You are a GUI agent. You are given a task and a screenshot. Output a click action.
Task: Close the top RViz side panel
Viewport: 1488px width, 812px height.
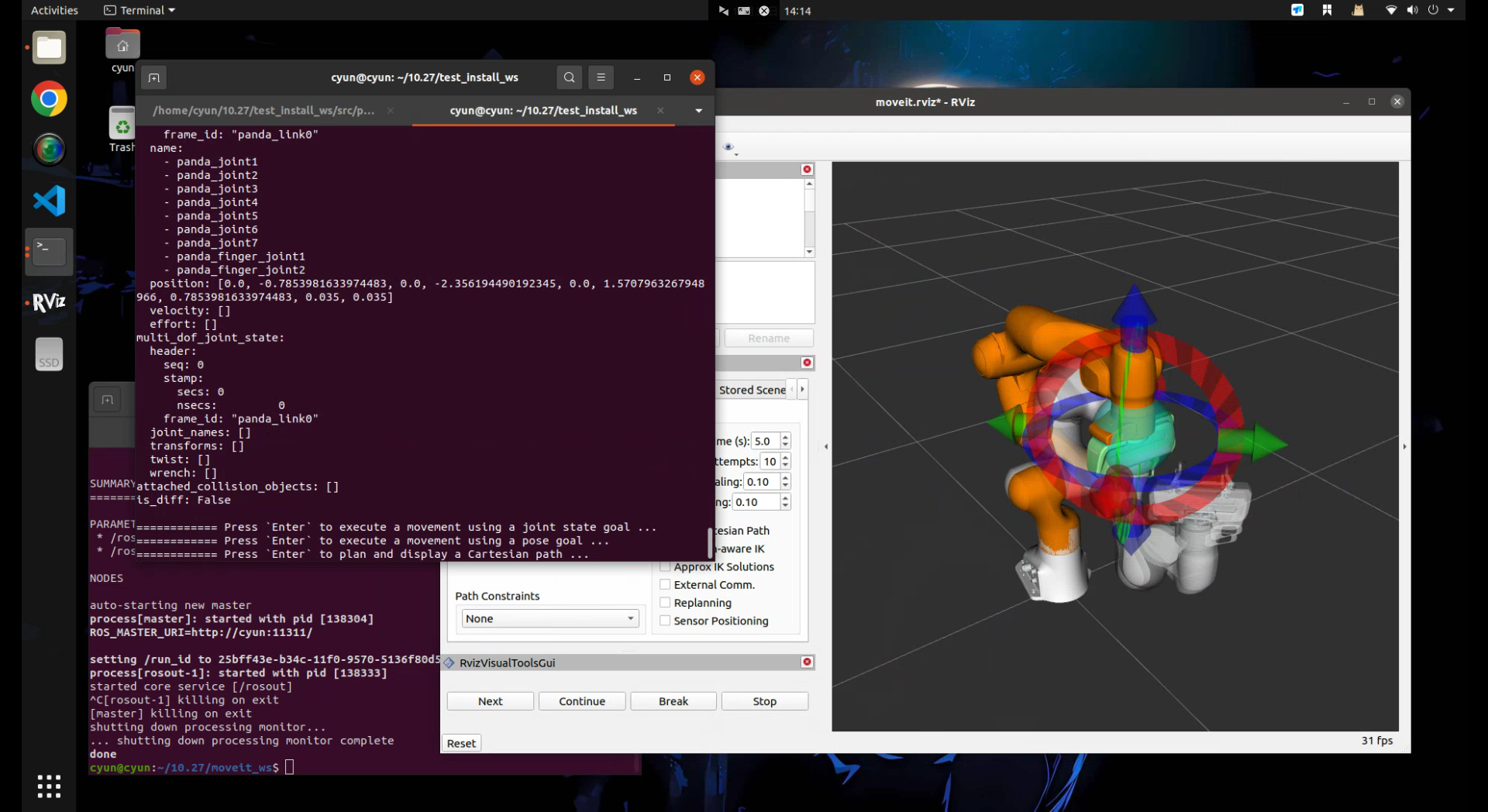click(x=807, y=170)
